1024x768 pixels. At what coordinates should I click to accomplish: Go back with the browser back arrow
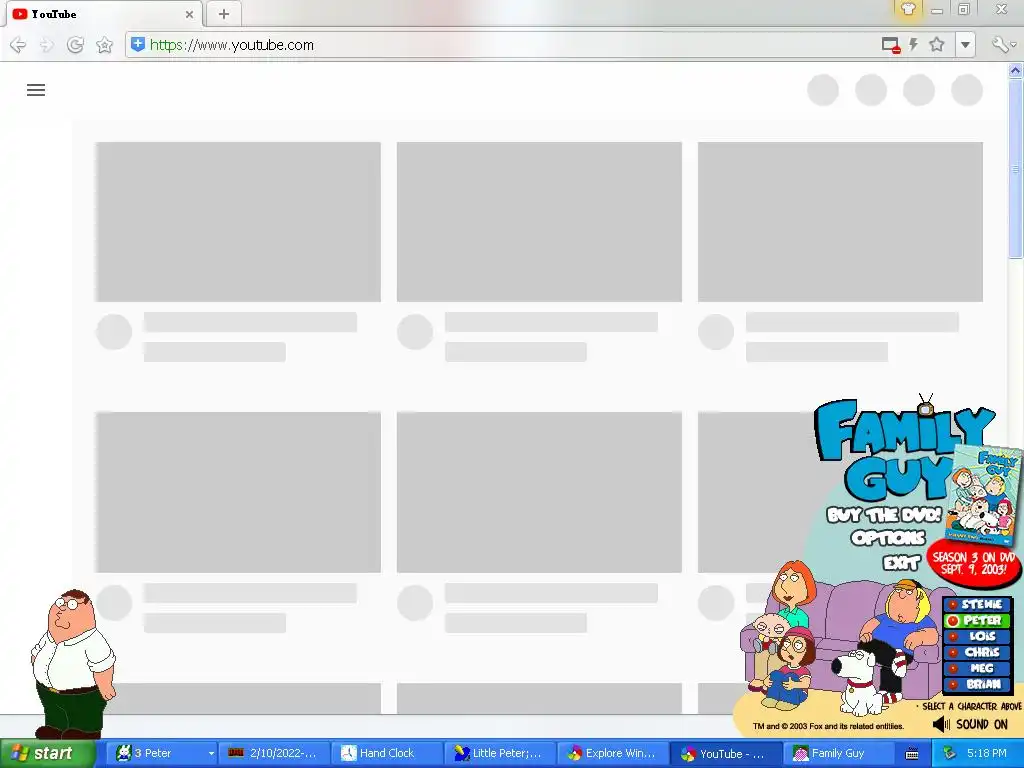pos(18,45)
